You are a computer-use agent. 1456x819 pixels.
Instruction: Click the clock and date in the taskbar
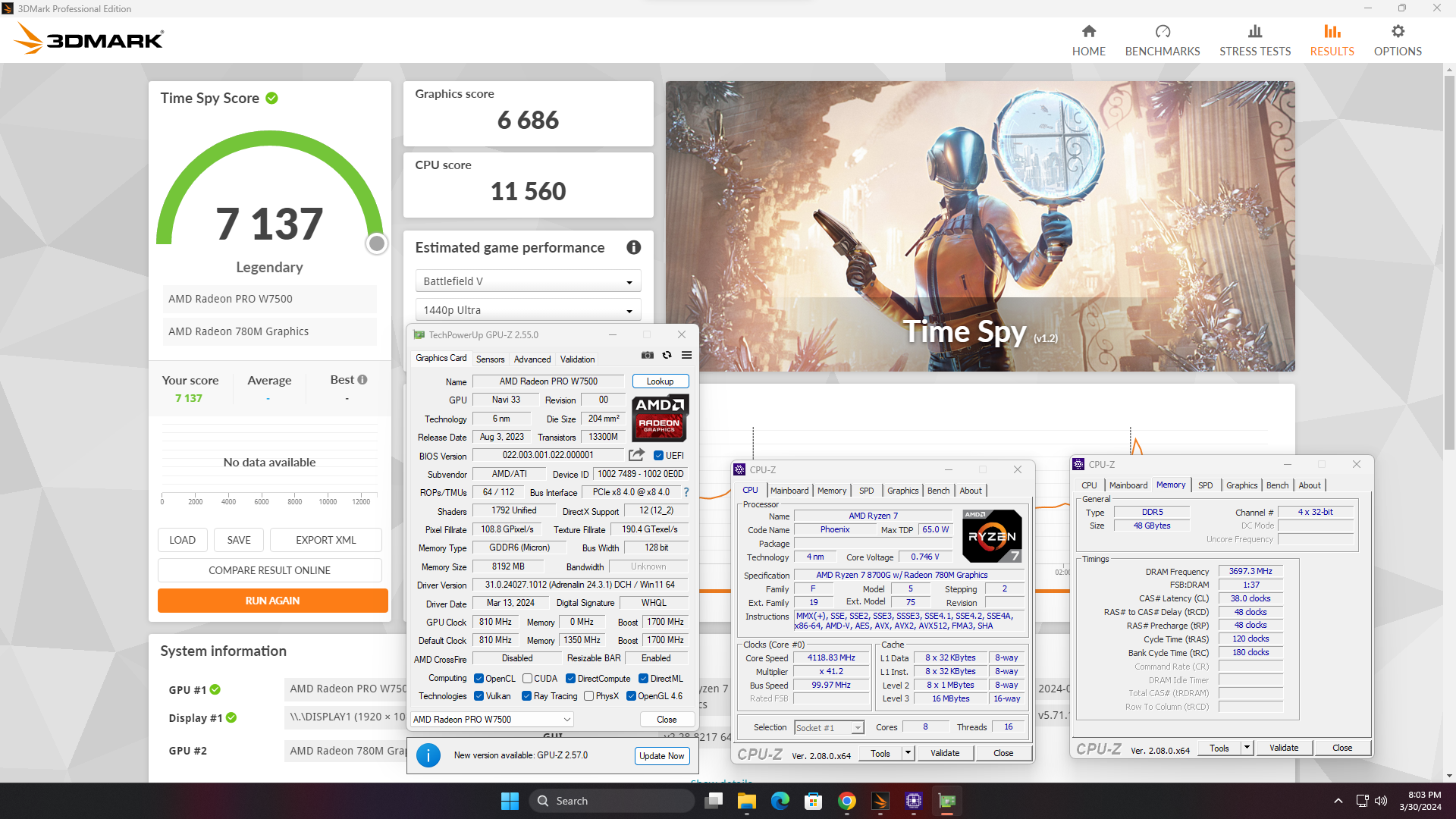tap(1420, 801)
